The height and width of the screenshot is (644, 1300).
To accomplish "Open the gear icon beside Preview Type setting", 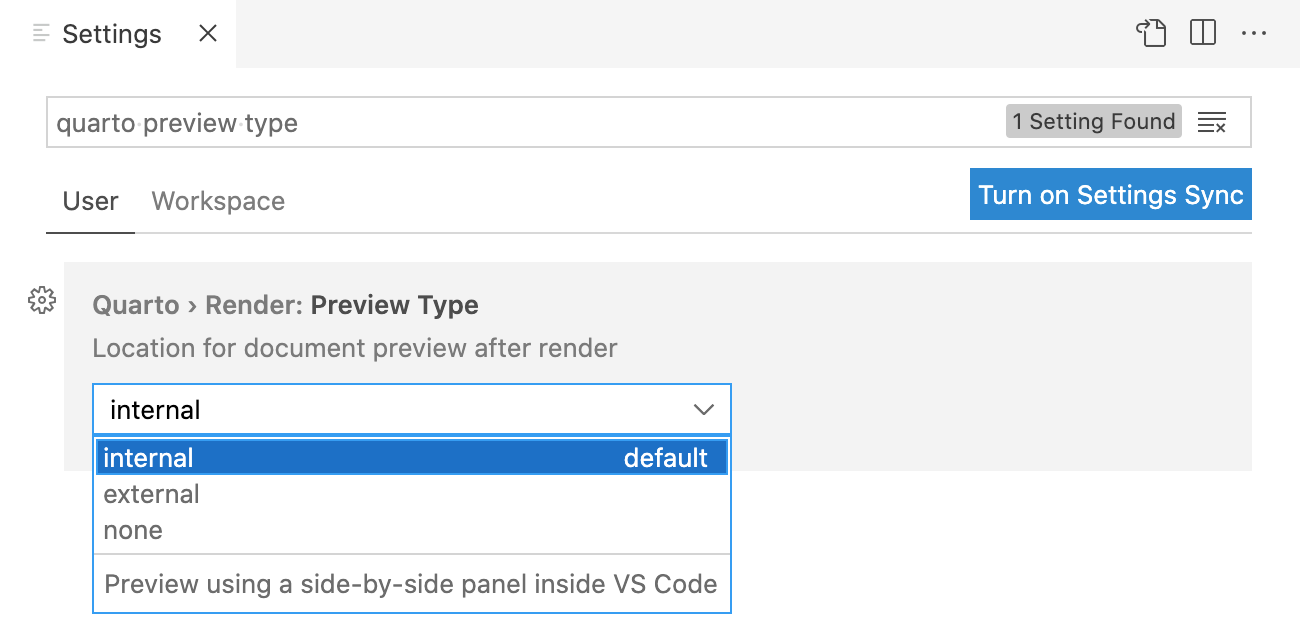I will pos(42,300).
